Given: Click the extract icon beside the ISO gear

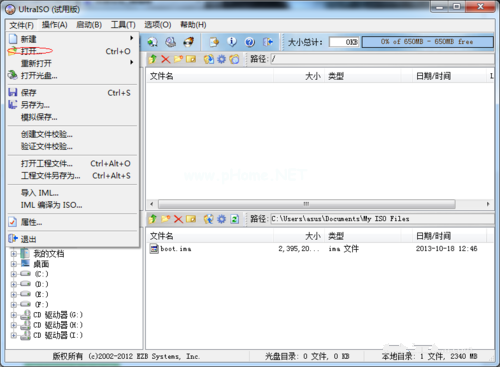Looking at the screenshot, I should click(x=209, y=59).
